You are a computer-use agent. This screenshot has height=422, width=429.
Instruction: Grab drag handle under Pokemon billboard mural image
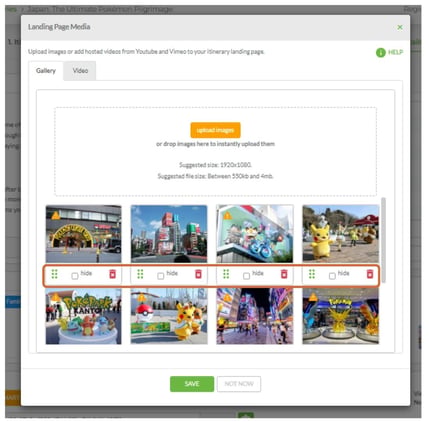(x=226, y=274)
